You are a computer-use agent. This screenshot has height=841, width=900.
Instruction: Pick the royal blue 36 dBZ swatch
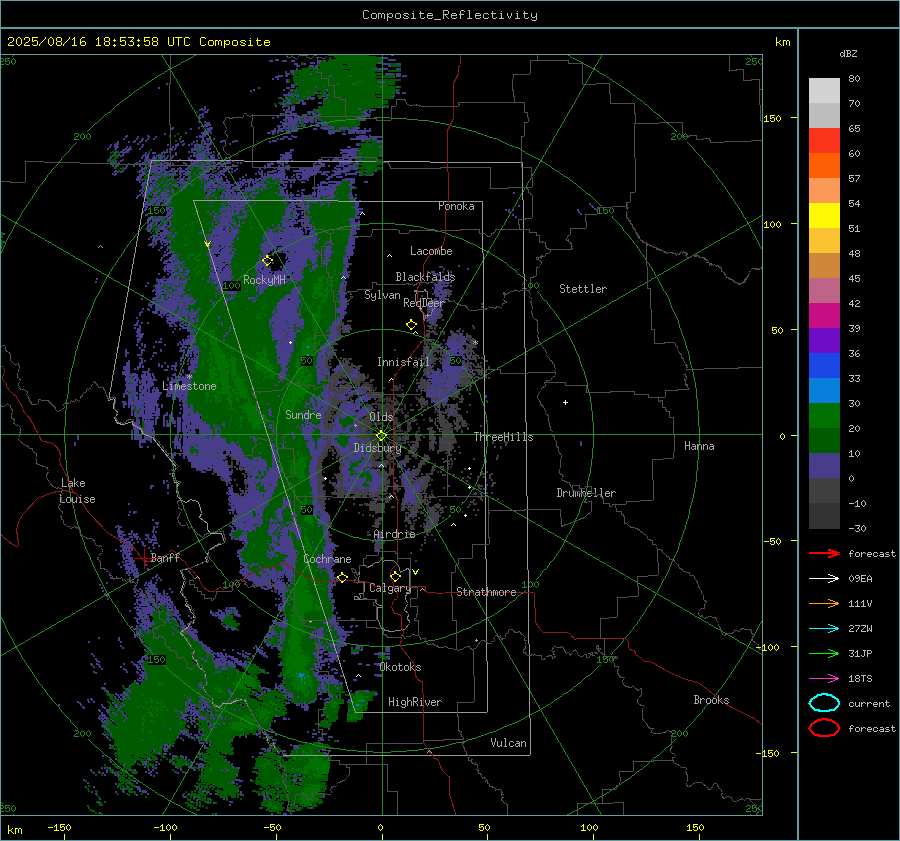(824, 366)
